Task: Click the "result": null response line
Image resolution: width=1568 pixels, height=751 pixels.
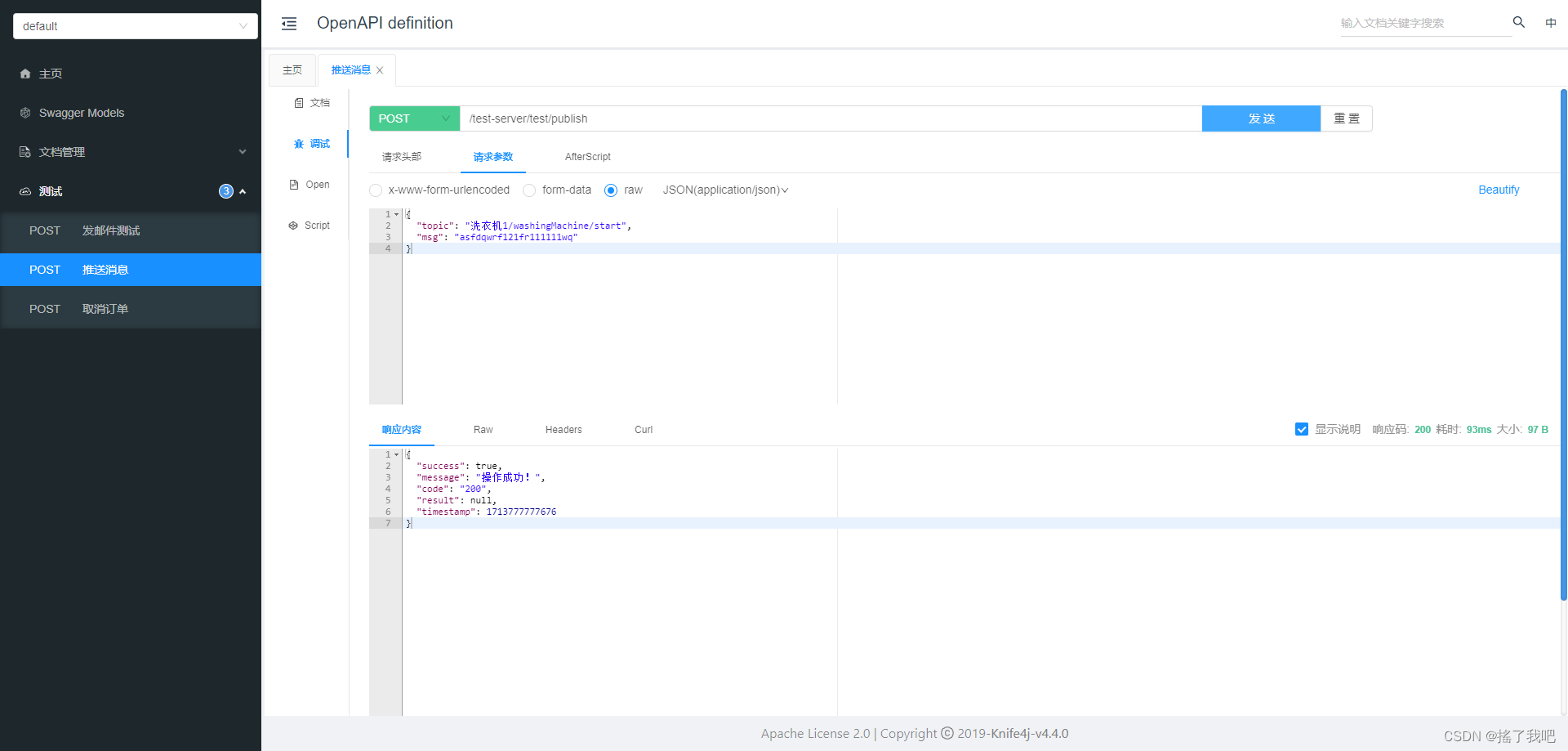Action: [x=457, y=500]
